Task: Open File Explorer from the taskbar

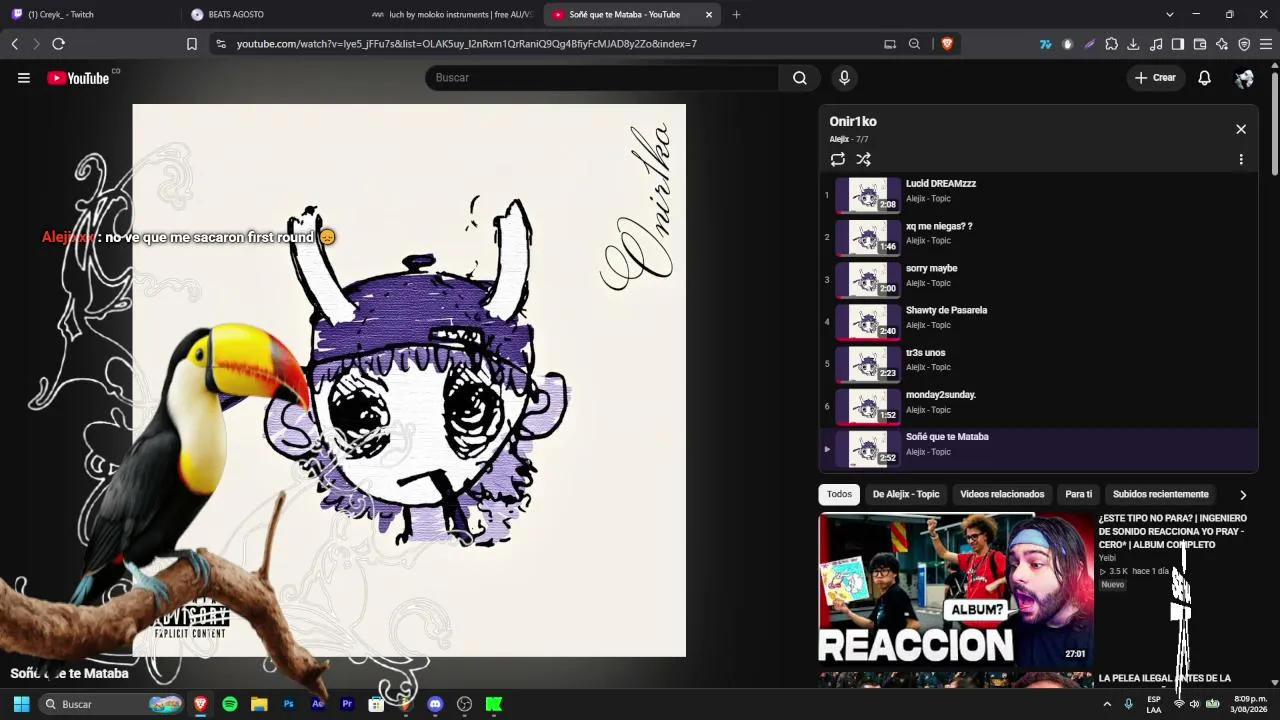Action: tap(259, 704)
